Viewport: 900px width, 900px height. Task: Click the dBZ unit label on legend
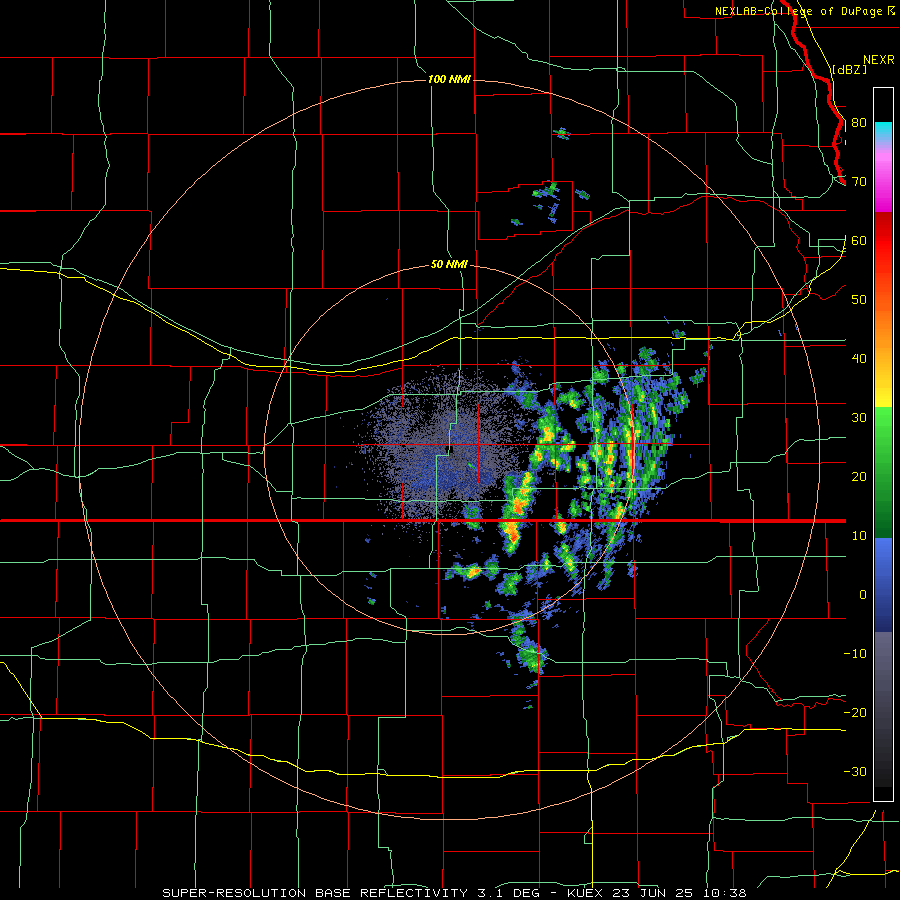[x=849, y=69]
